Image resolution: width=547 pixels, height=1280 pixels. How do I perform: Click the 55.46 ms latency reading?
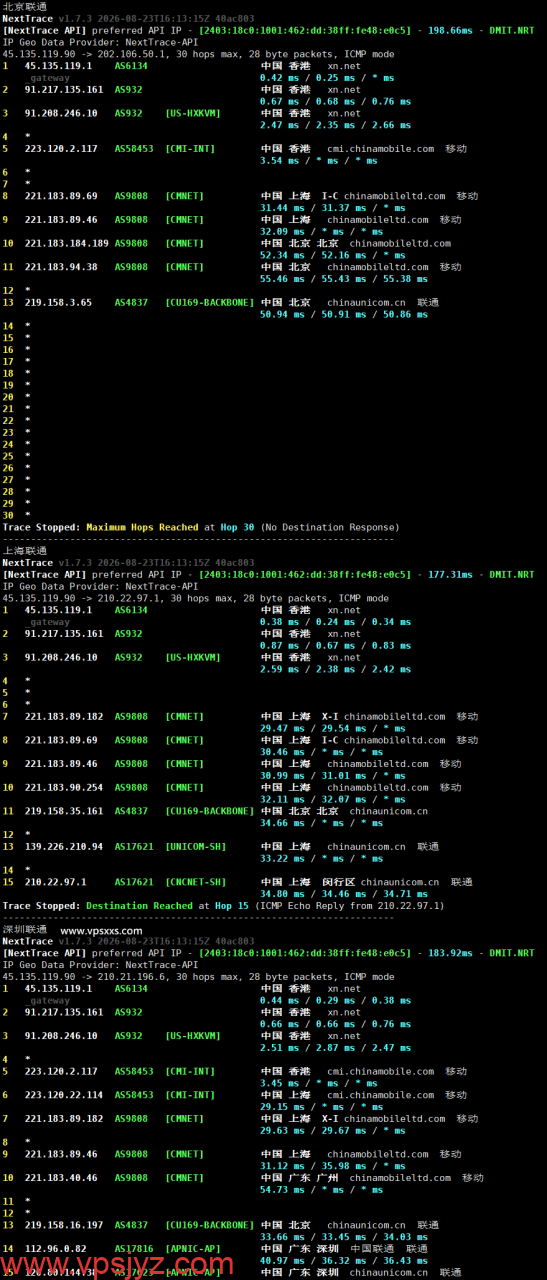[x=279, y=279]
